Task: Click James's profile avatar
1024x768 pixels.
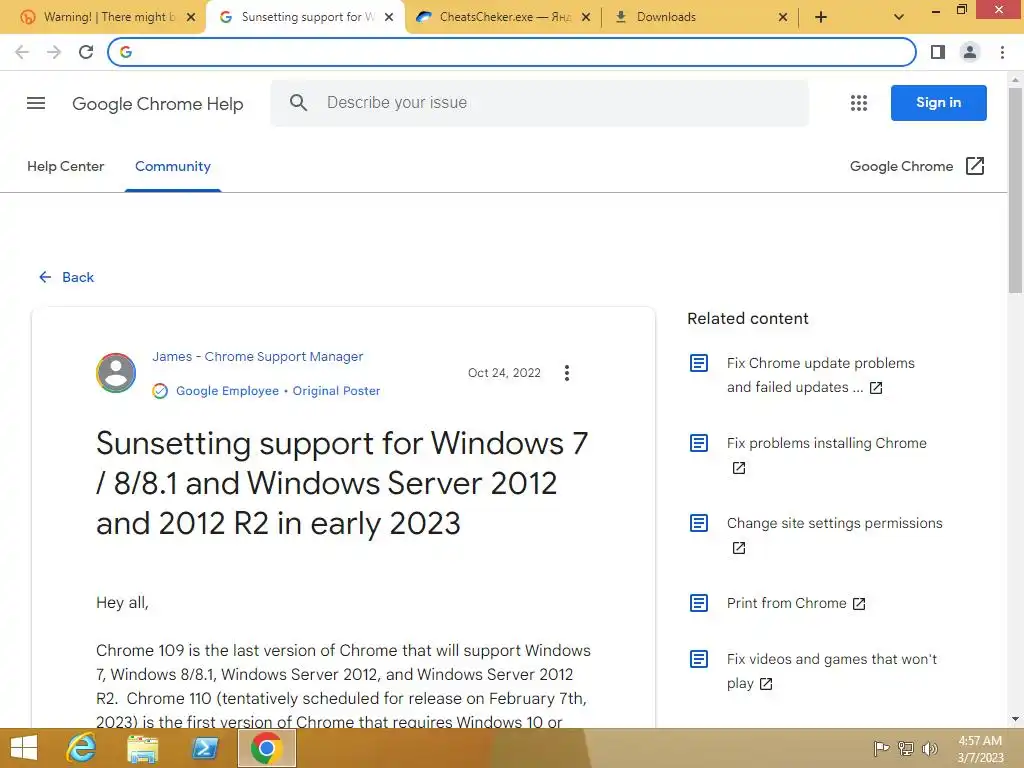Action: tap(116, 373)
